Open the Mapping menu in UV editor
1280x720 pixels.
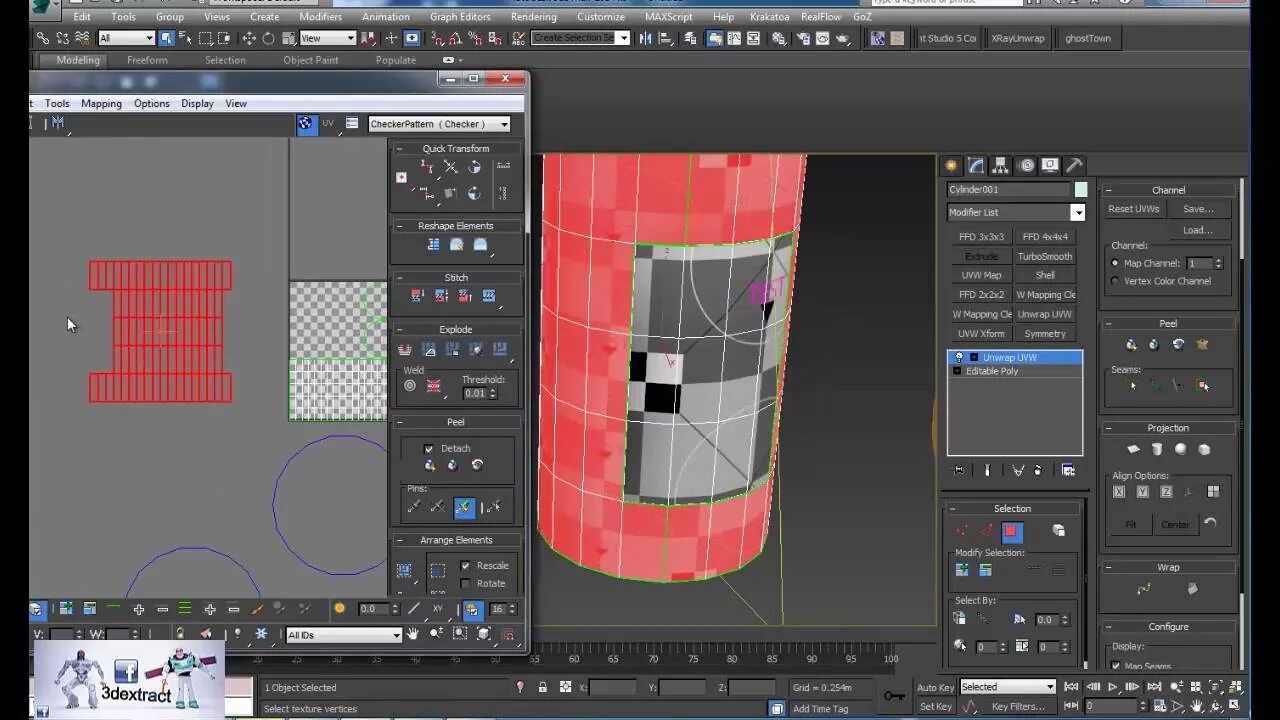pyautogui.click(x=101, y=103)
